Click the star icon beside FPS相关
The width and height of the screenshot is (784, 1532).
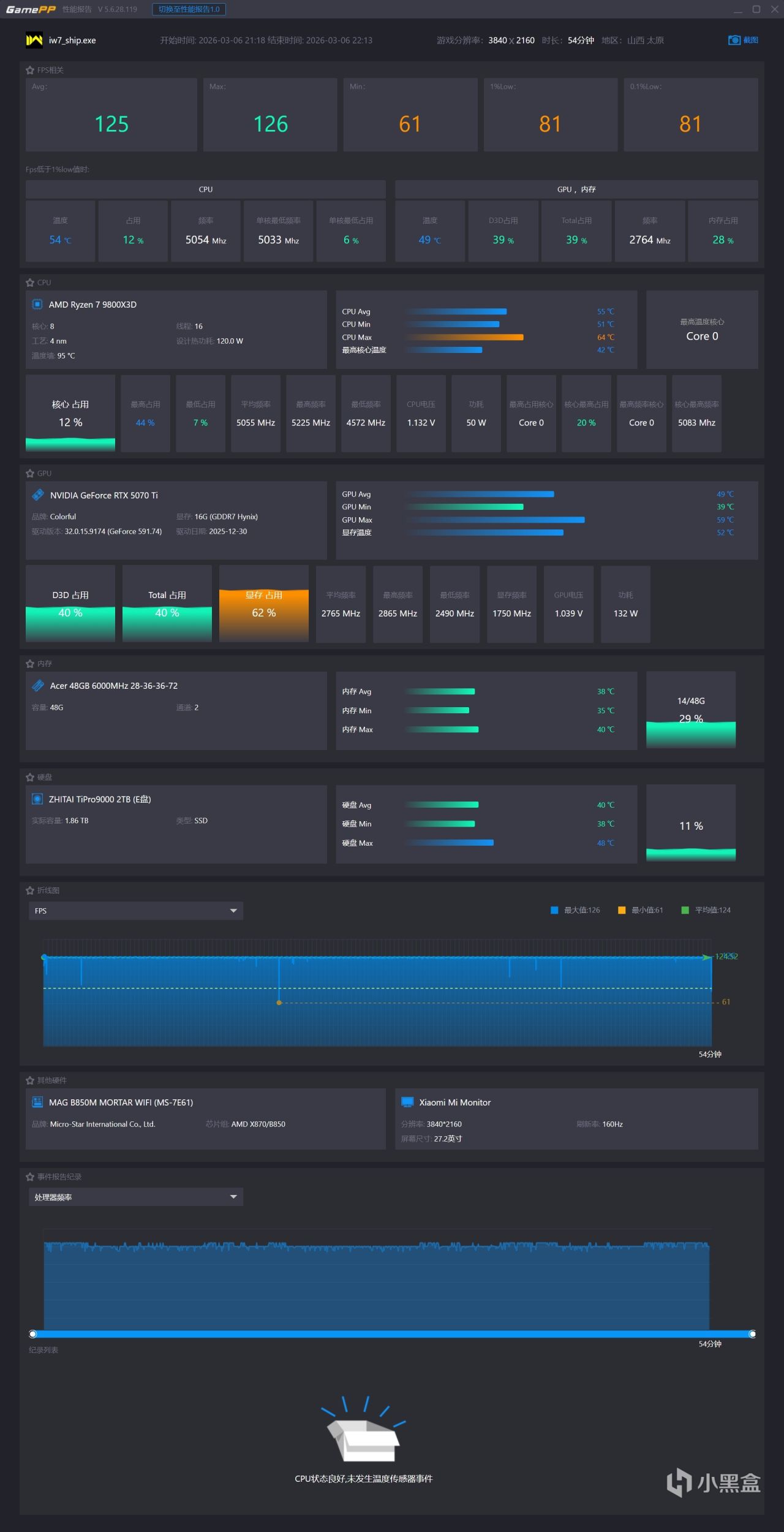point(30,70)
